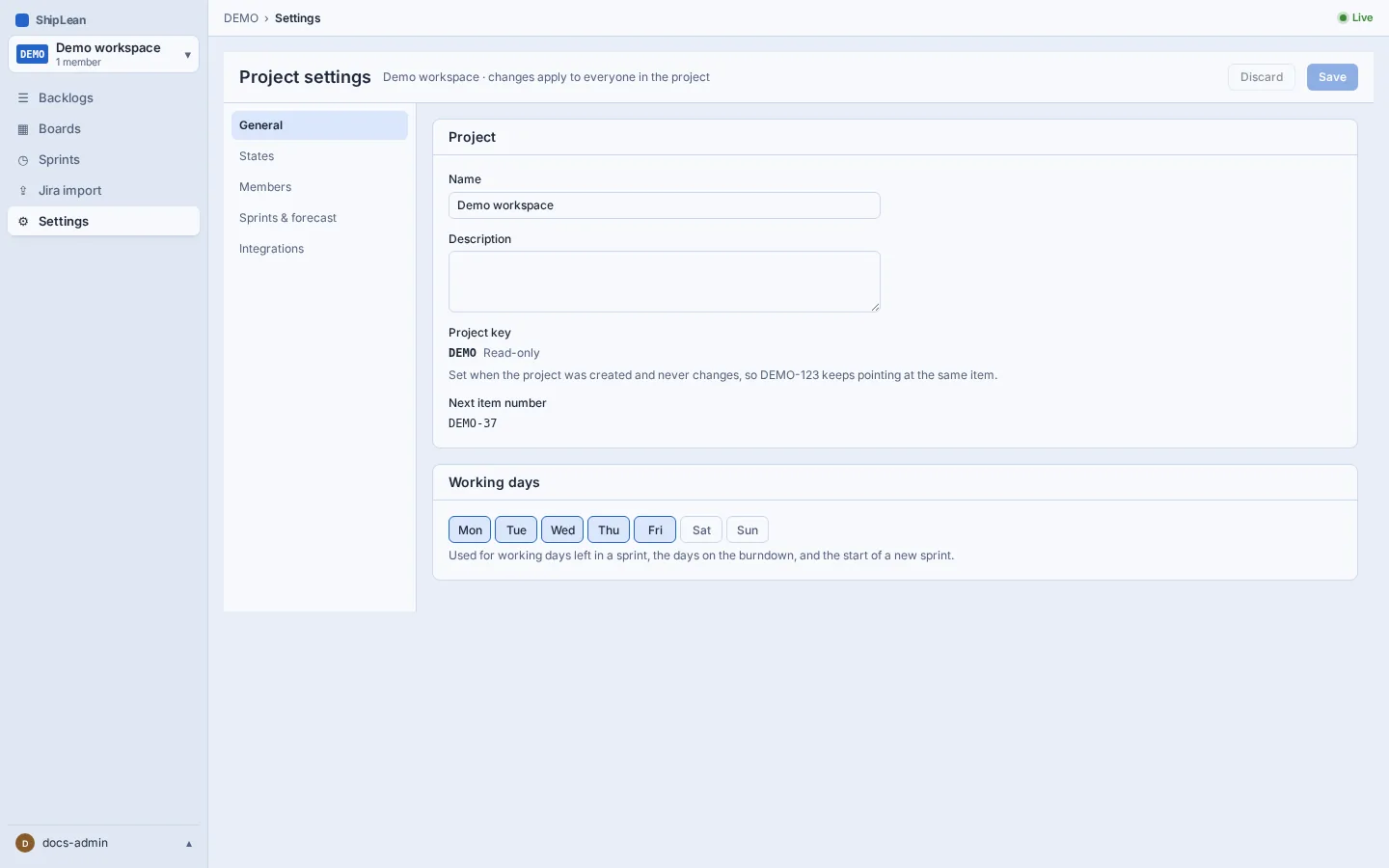Click the docs-admin avatar icon
This screenshot has height=868, width=1389.
tap(25, 843)
